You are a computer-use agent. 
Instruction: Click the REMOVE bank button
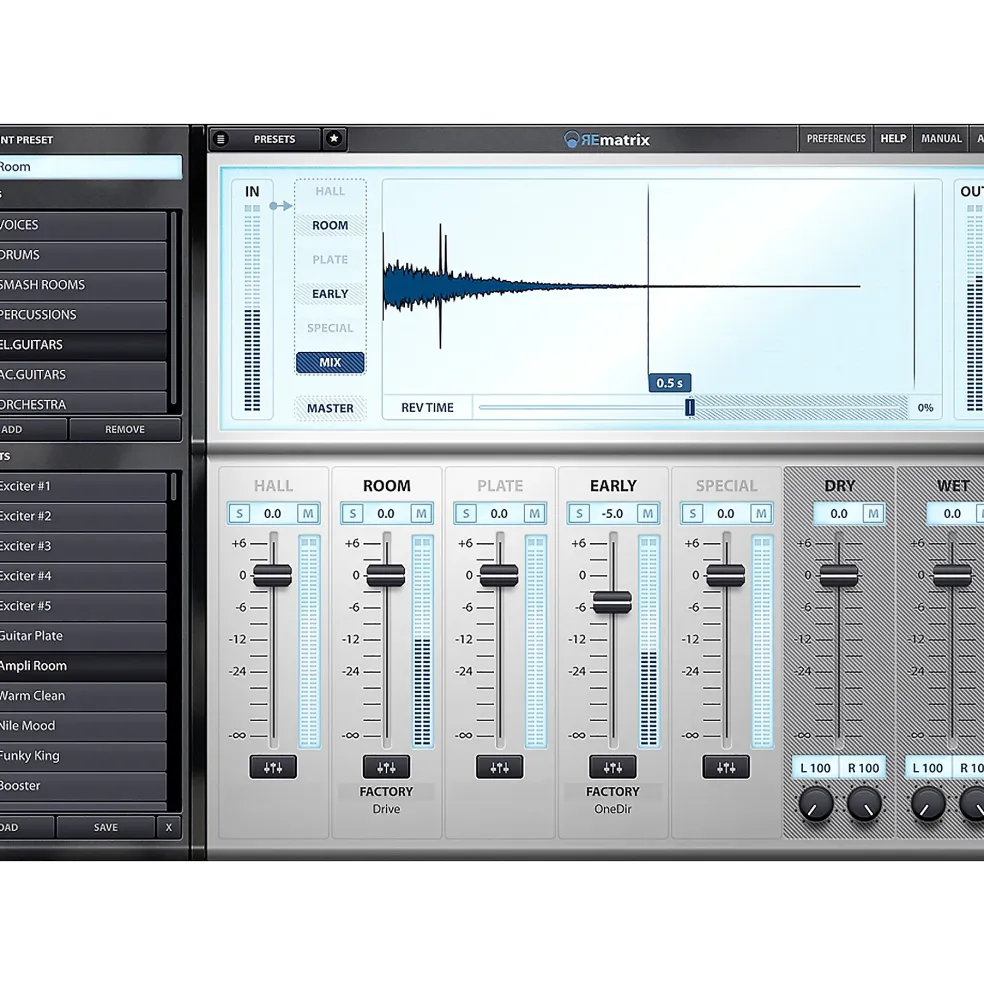point(124,429)
